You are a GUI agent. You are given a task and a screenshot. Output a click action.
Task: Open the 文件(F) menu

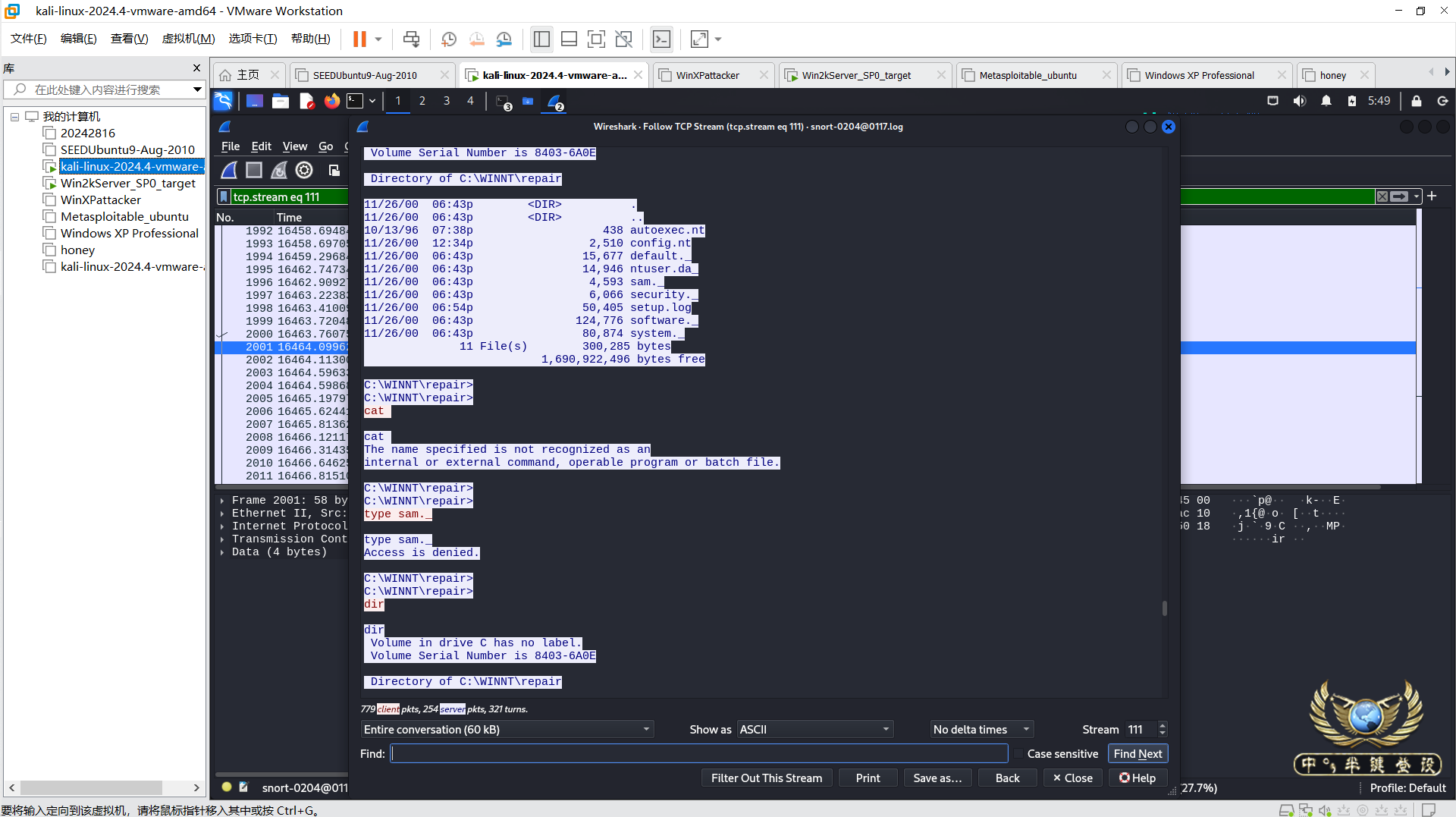tap(29, 39)
